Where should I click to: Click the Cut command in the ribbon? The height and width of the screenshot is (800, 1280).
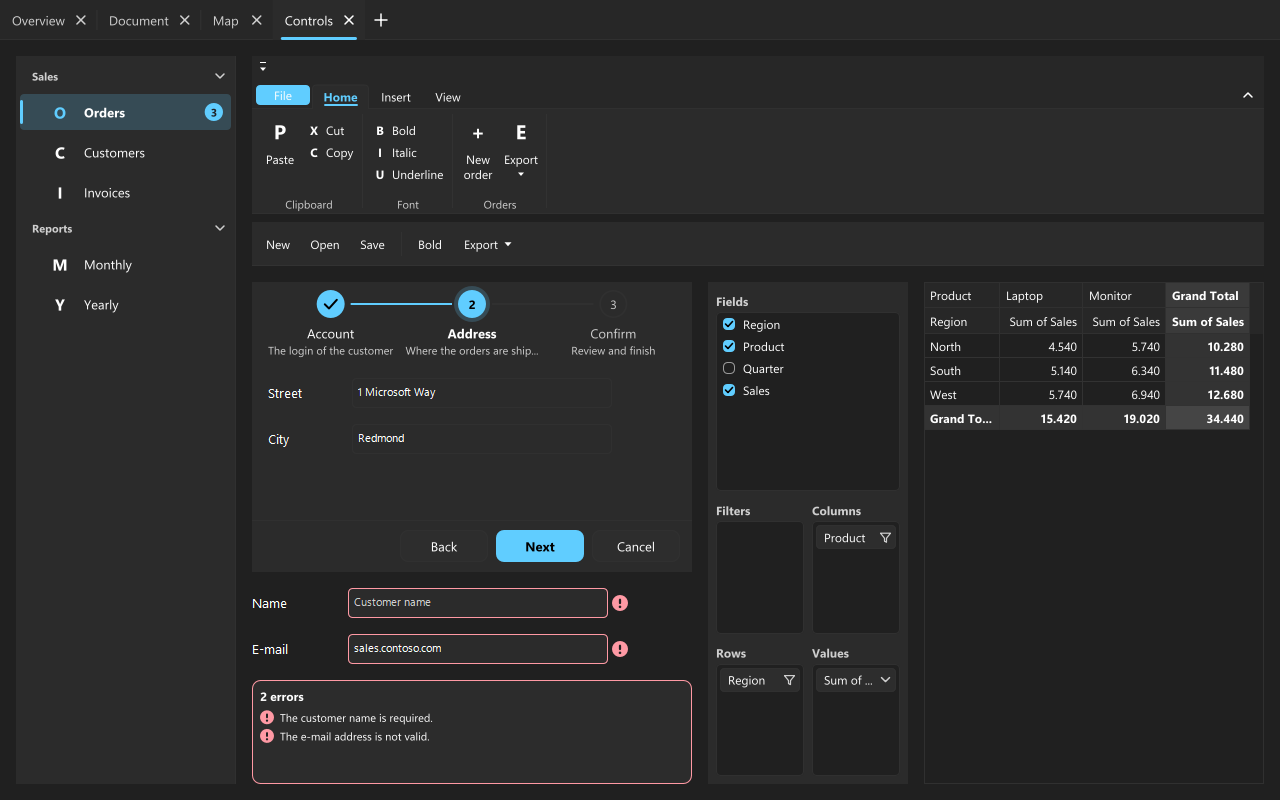point(326,131)
